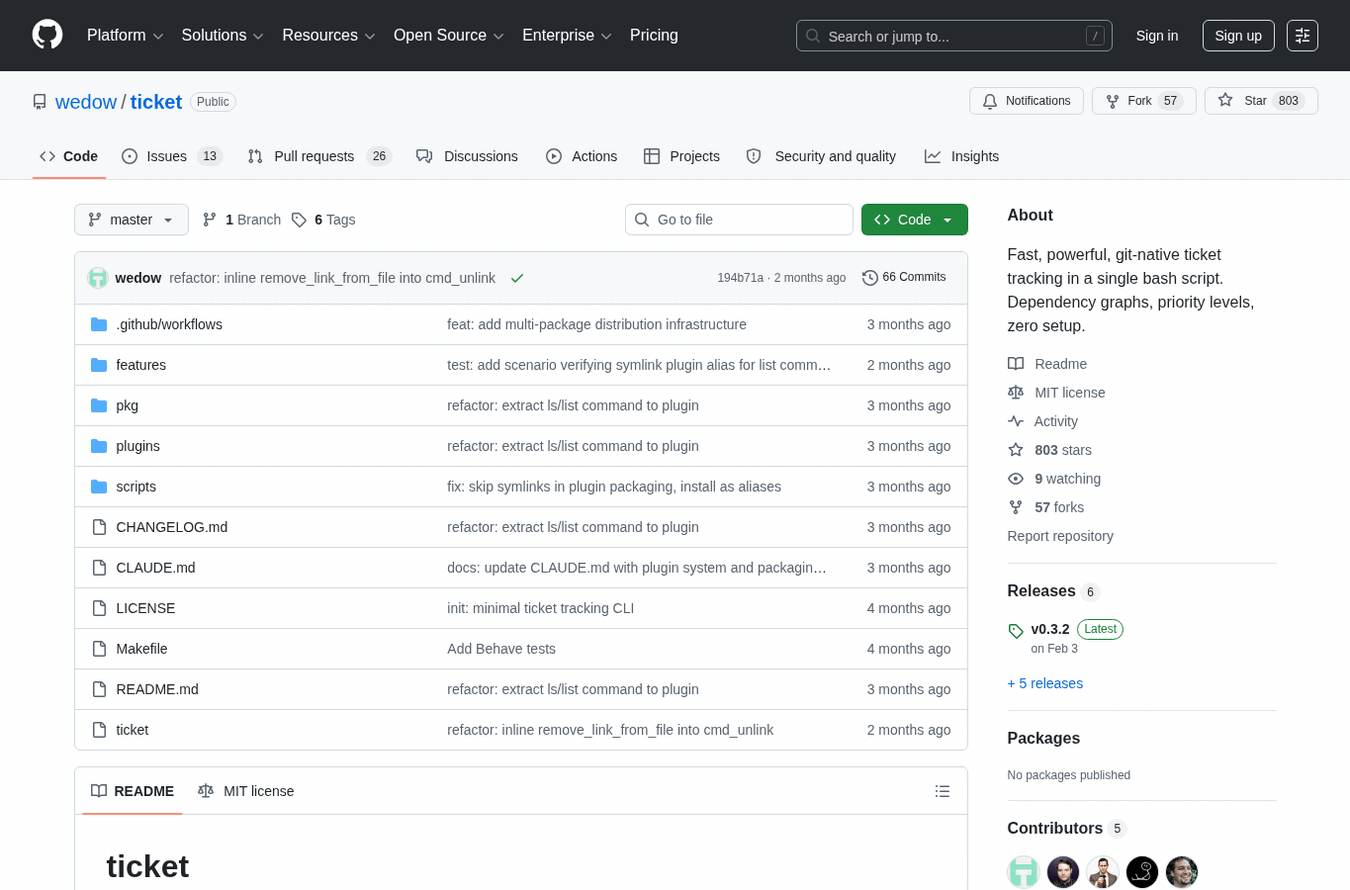Open the ticket script file

(x=132, y=730)
